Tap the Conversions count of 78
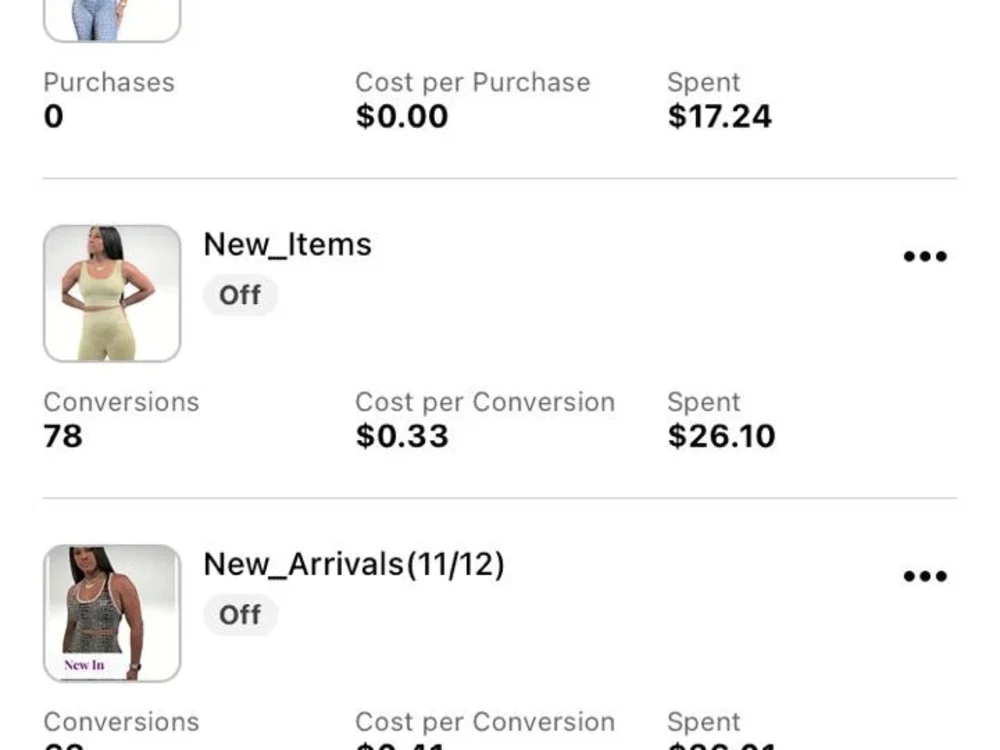This screenshot has height=750, width=1000. pyautogui.click(x=63, y=436)
